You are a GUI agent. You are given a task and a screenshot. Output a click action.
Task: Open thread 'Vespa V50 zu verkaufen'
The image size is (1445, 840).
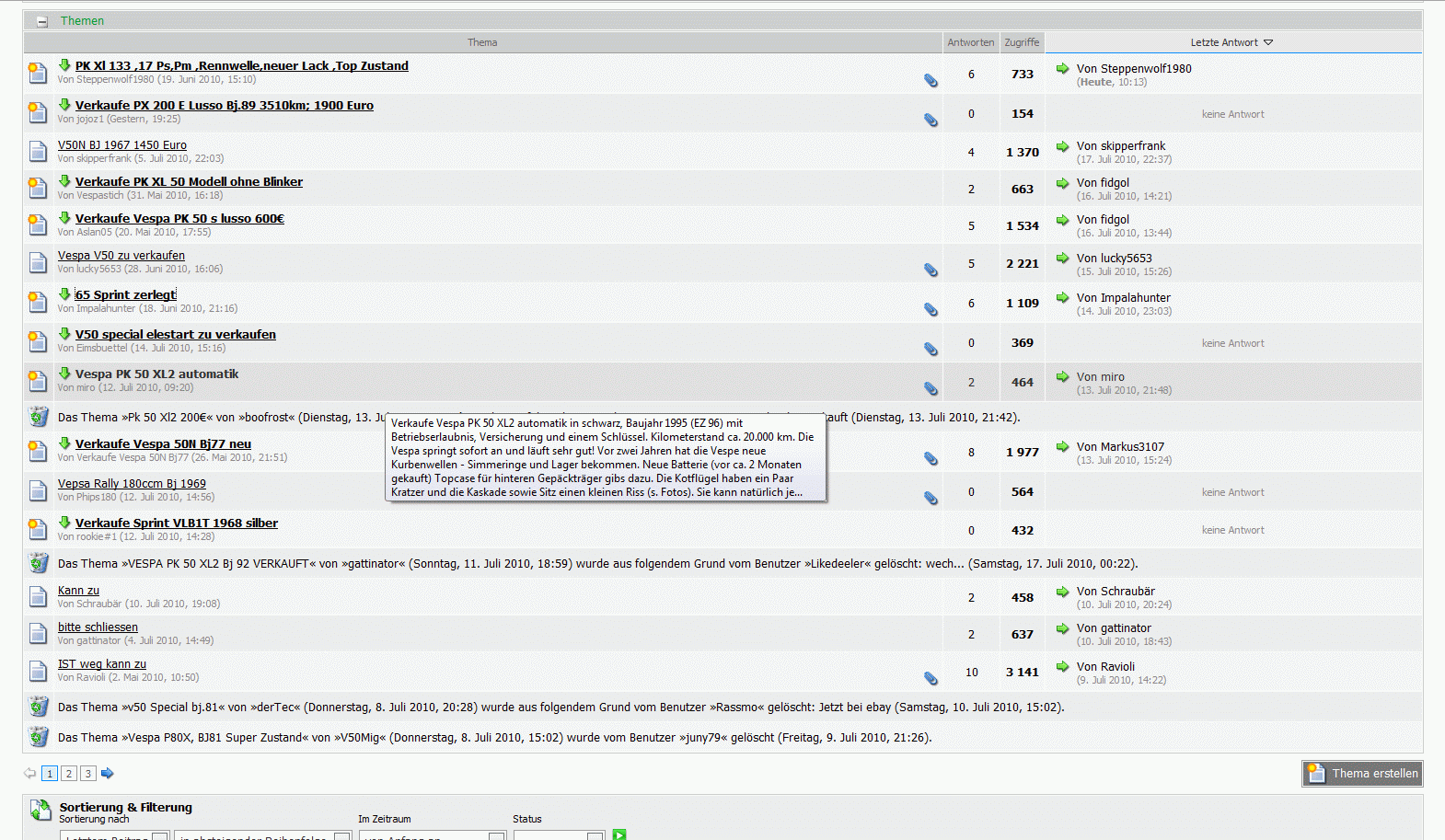[121, 256]
